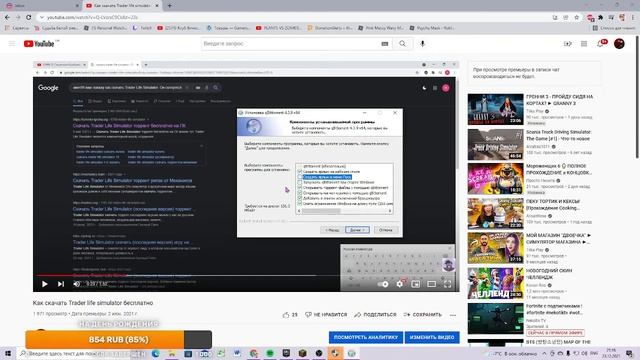Reload the page
640x360 pixels.
click(x=29, y=17)
